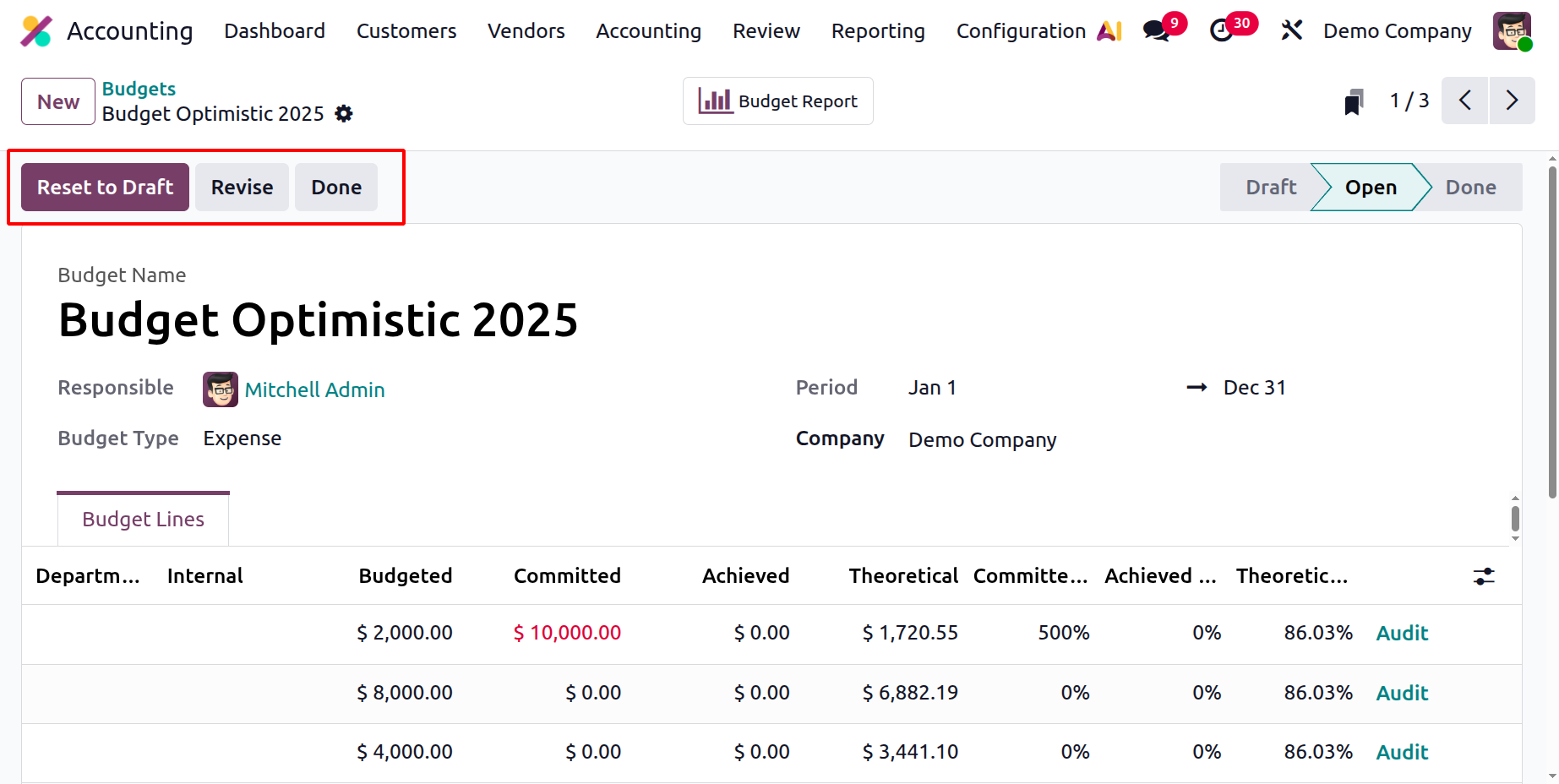
Task: Open the optional columns adjust icon
Action: click(1484, 576)
